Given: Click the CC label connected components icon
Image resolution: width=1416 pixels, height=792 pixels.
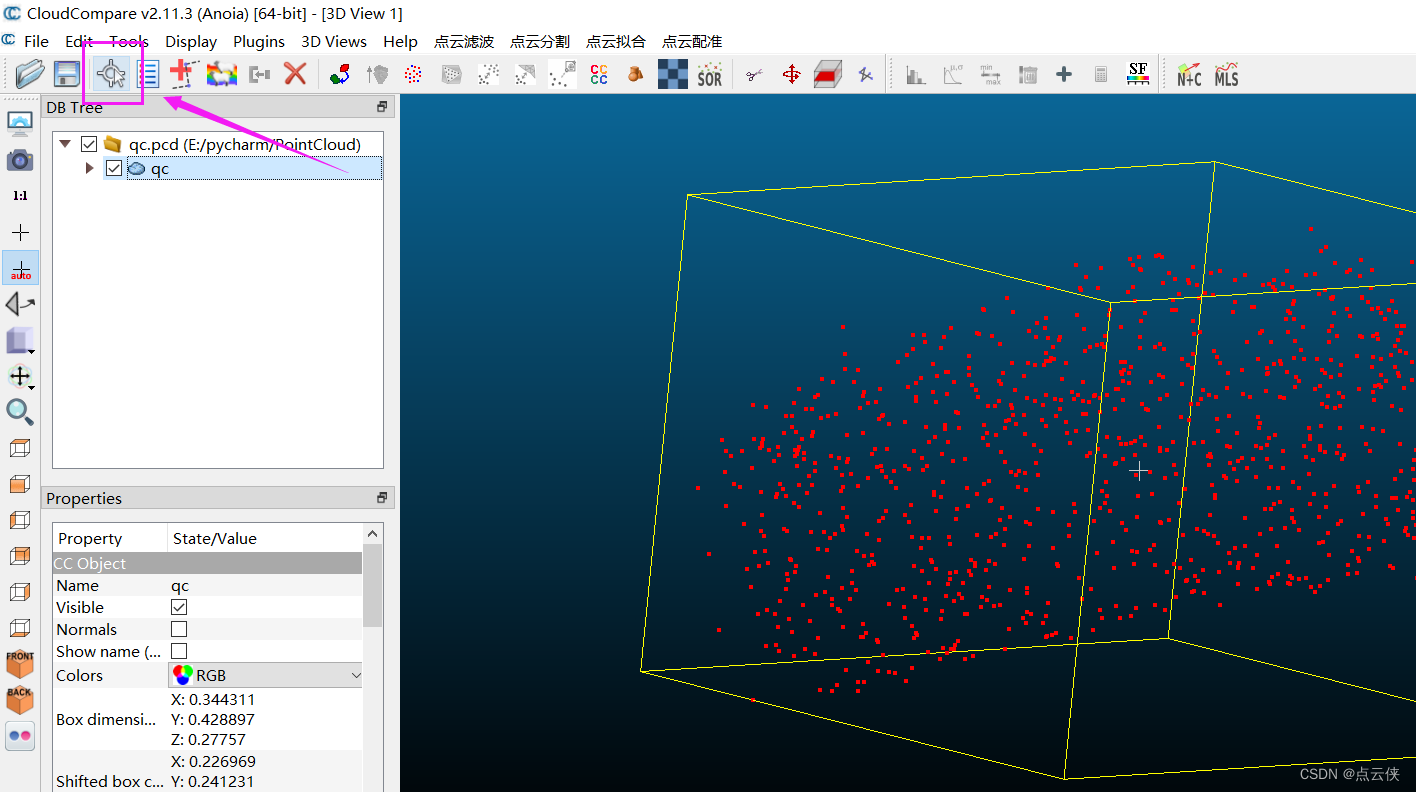Looking at the screenshot, I should click(x=599, y=74).
